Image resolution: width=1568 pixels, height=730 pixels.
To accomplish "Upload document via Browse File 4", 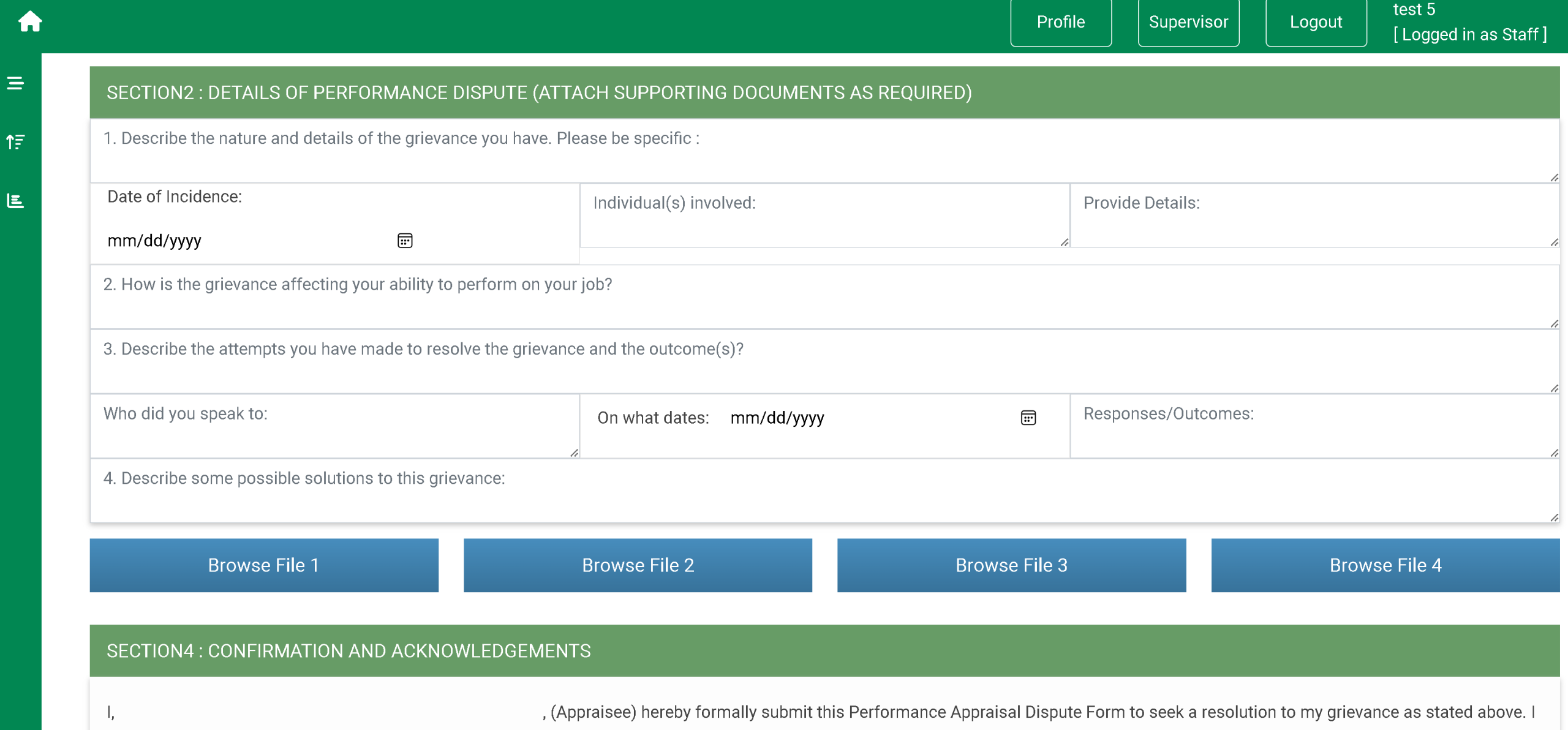I will [x=1385, y=565].
